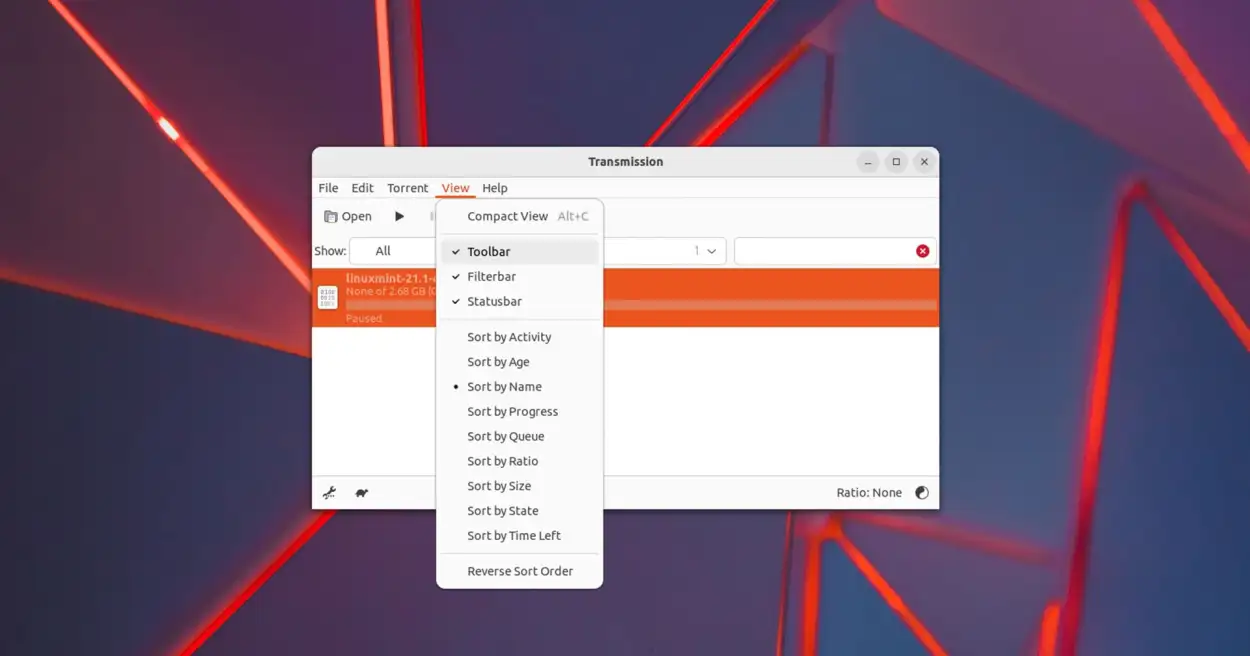Open preferences via the wrench icon
The image size is (1250, 656).
point(329,493)
